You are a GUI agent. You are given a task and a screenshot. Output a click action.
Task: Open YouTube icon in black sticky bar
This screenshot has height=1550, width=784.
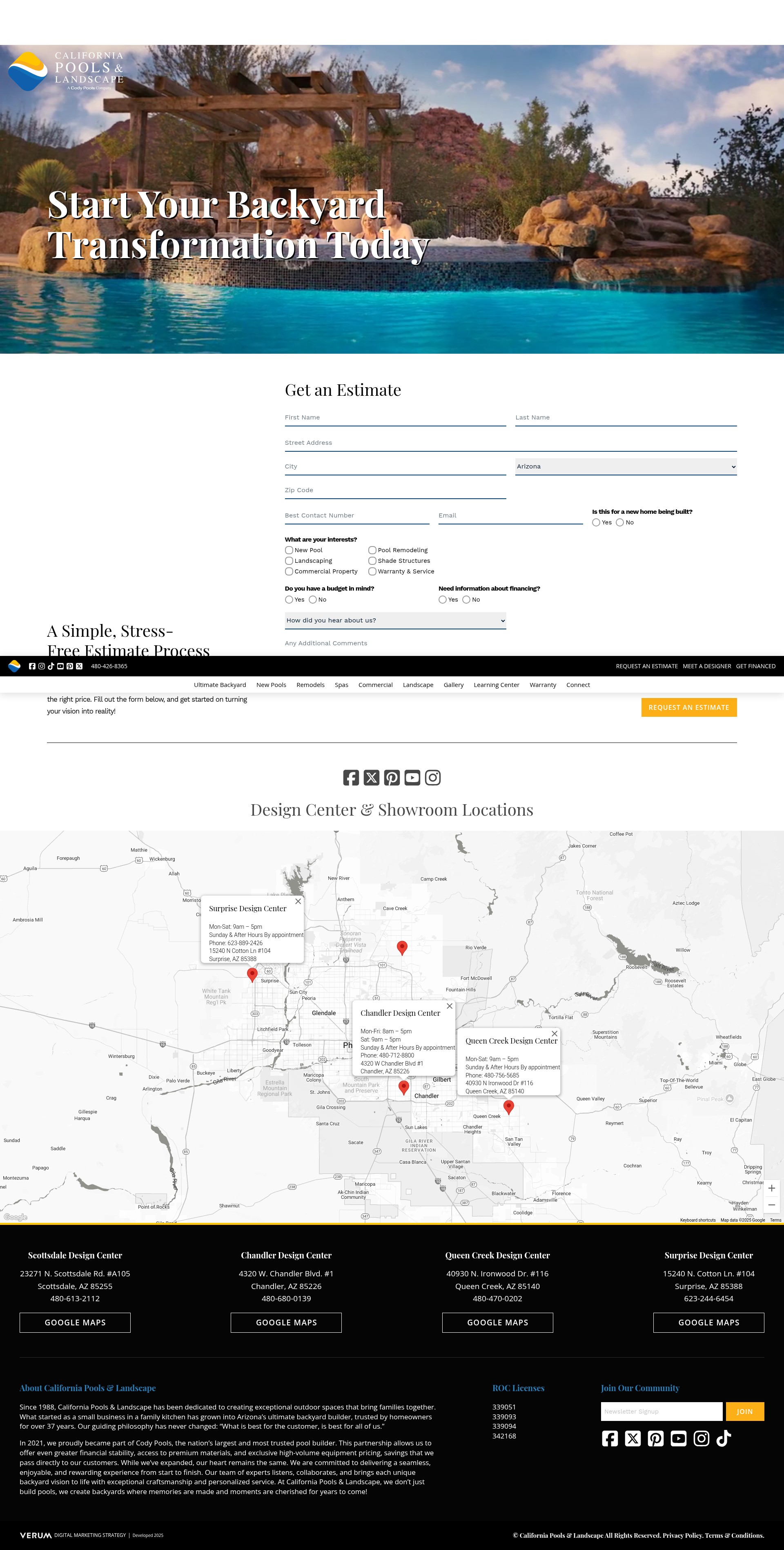click(60, 666)
